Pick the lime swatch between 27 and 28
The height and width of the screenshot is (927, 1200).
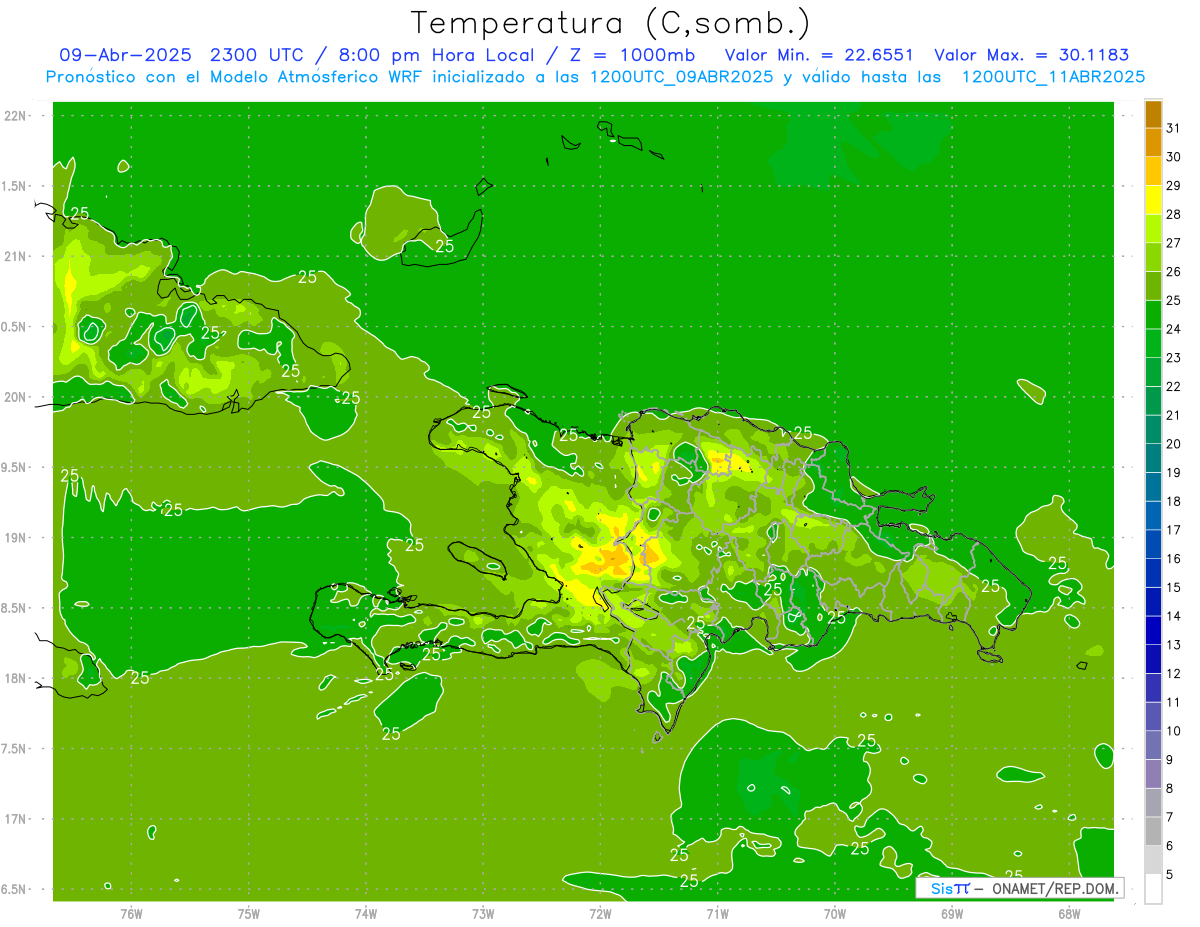pyautogui.click(x=1153, y=229)
